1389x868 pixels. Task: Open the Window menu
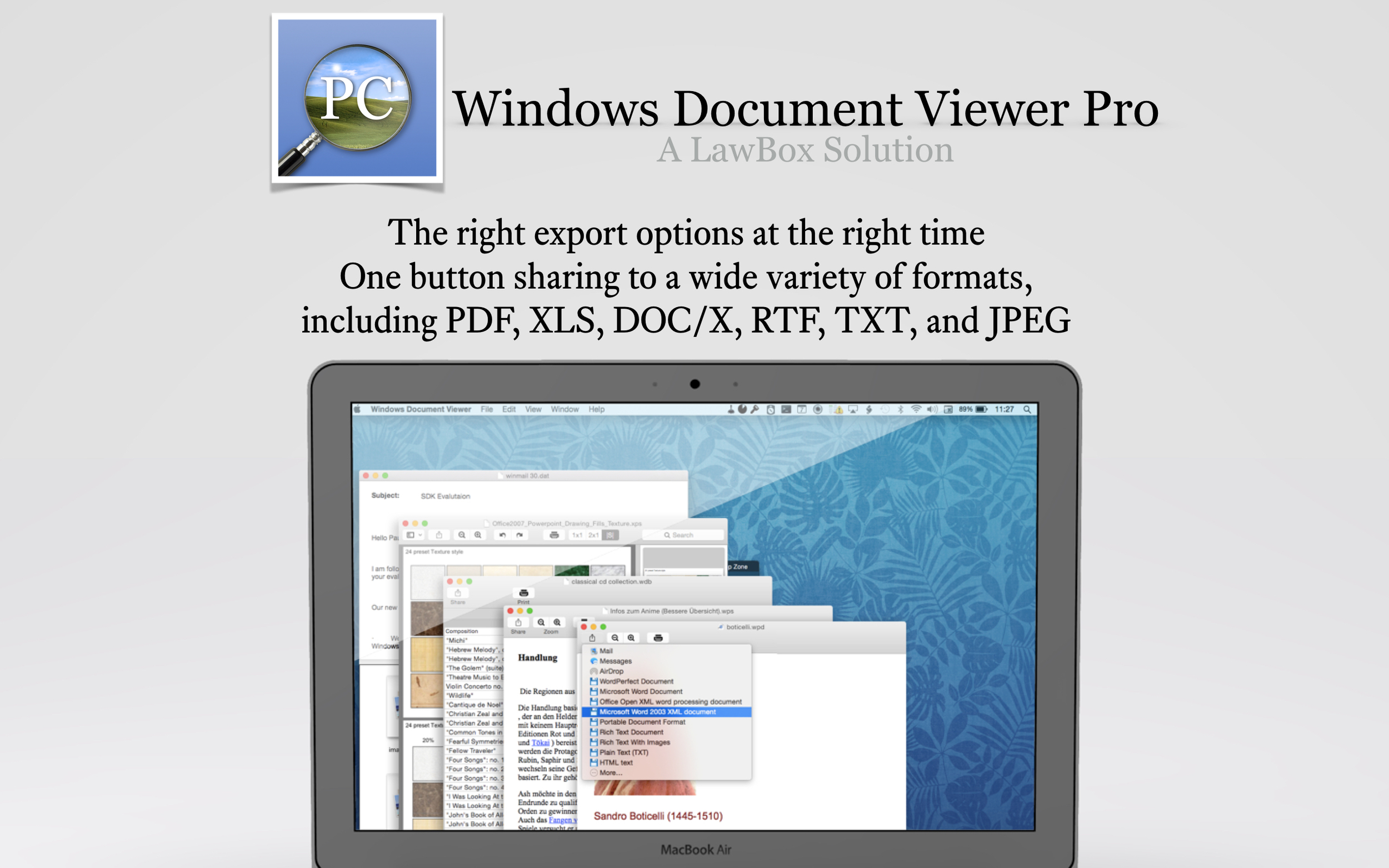click(564, 409)
